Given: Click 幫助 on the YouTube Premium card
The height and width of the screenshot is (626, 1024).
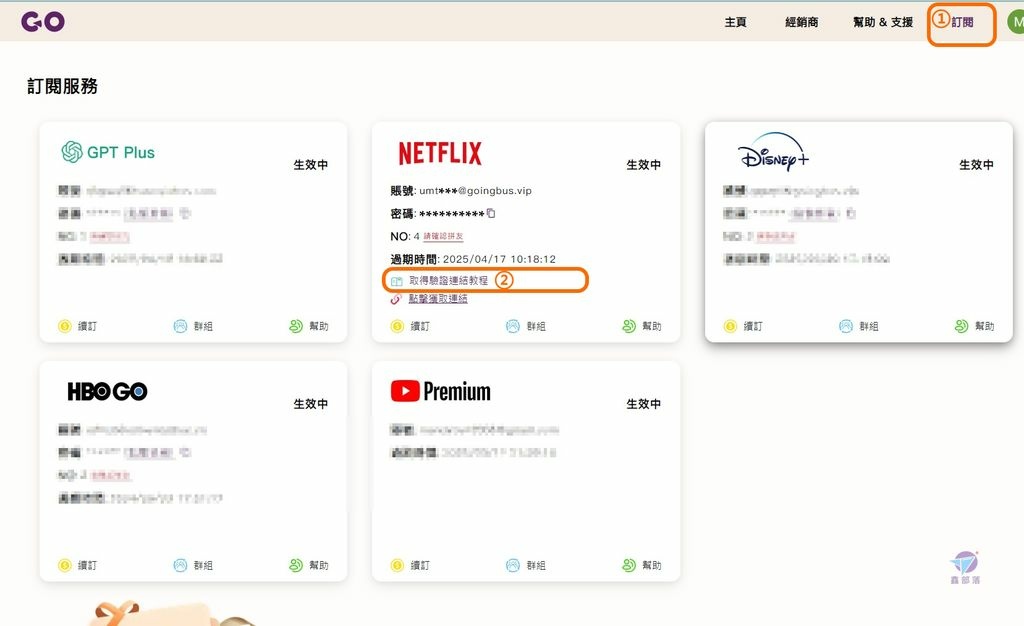Looking at the screenshot, I should pyautogui.click(x=642, y=565).
